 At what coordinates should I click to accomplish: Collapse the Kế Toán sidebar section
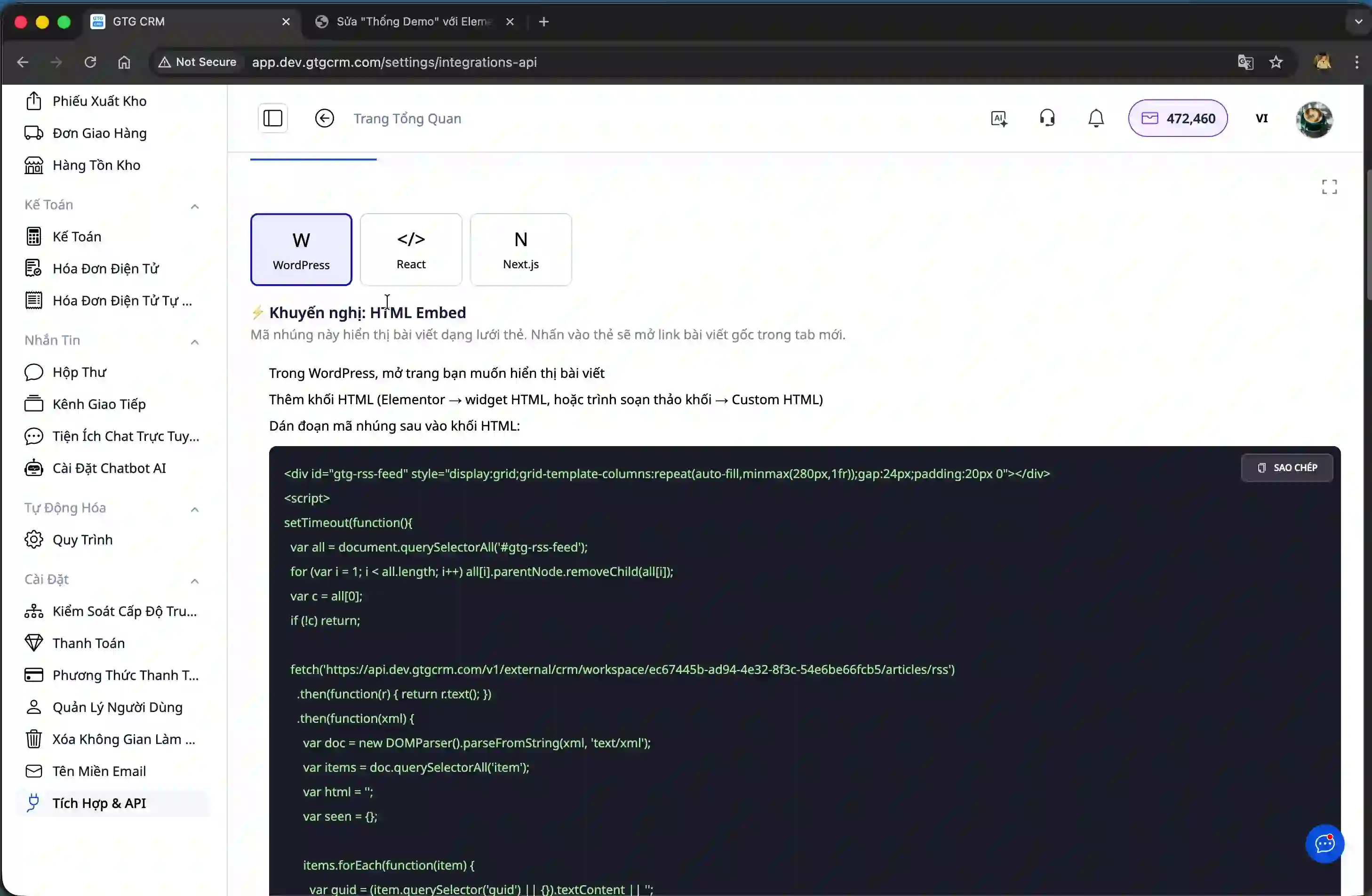(x=194, y=206)
